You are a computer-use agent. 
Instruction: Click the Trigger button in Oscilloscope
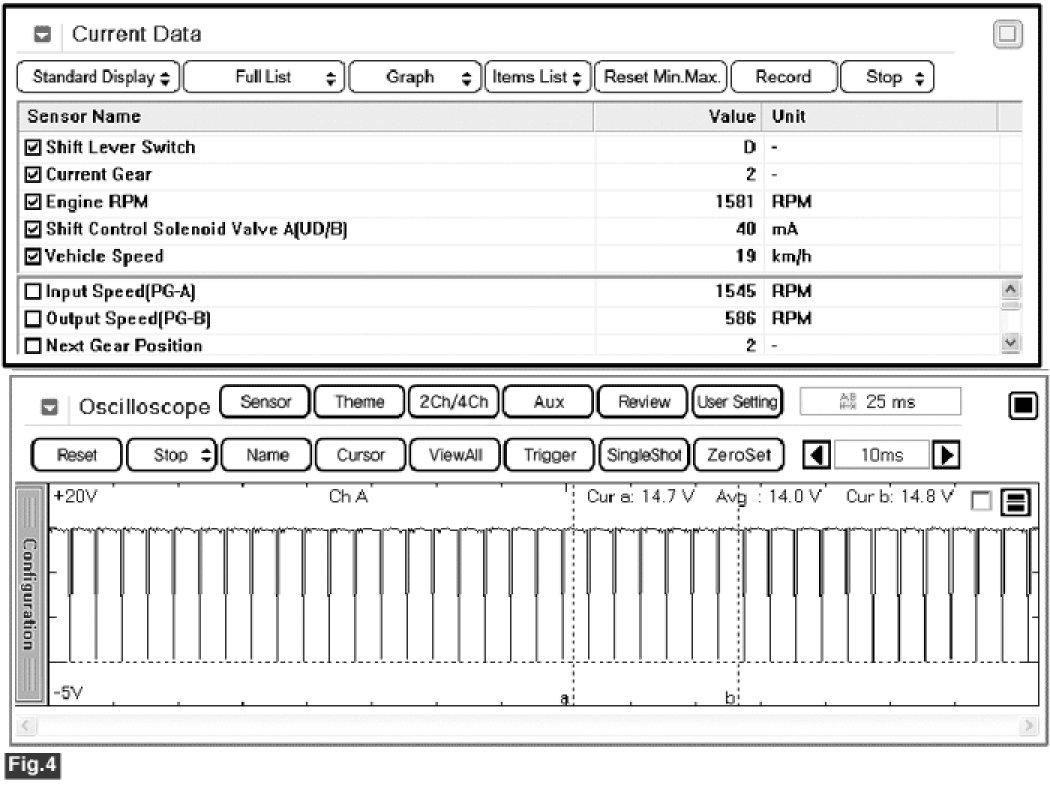pyautogui.click(x=549, y=455)
